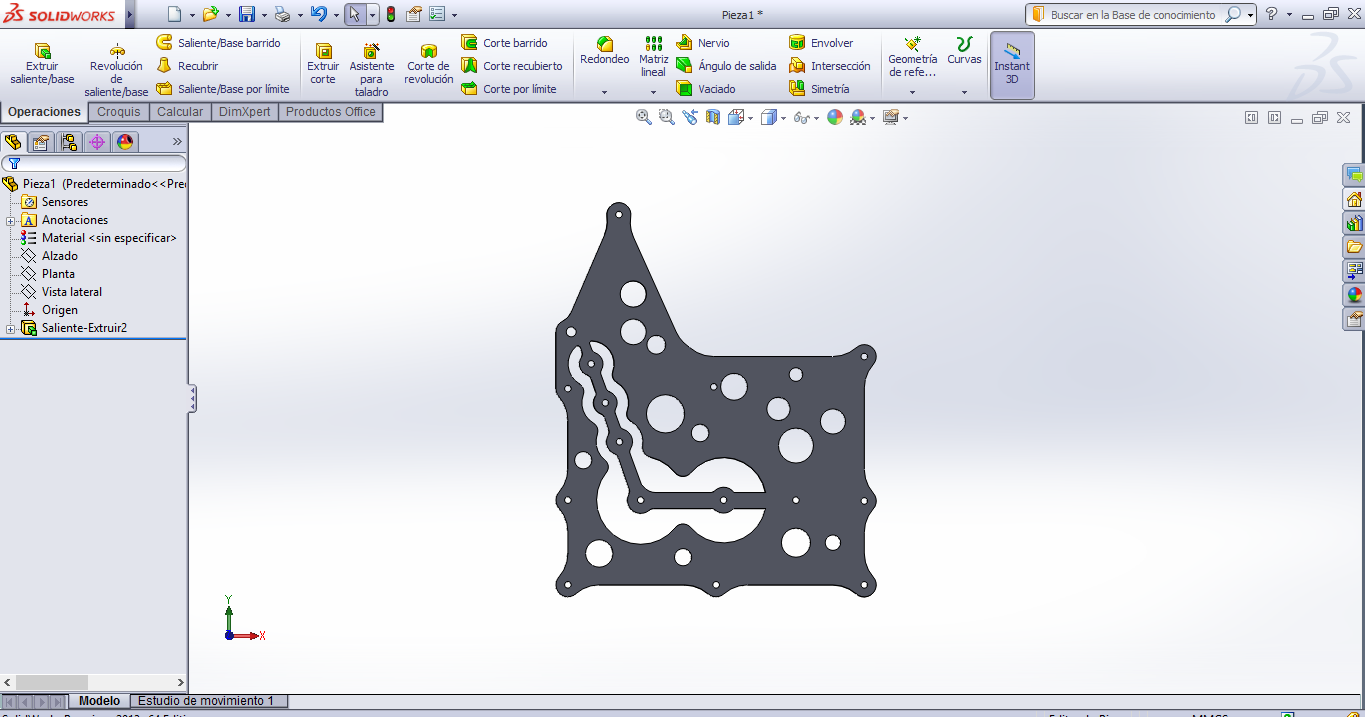1365x717 pixels.
Task: Toggle the Select cursor tool
Action: point(354,14)
